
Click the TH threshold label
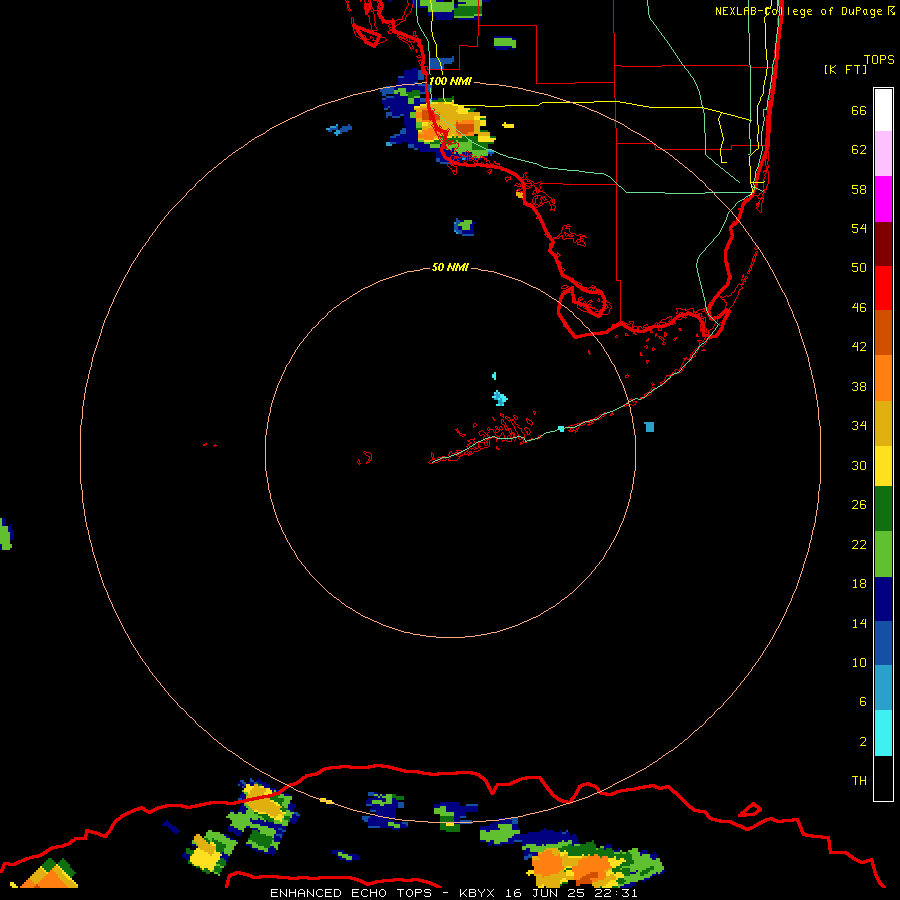(859, 781)
